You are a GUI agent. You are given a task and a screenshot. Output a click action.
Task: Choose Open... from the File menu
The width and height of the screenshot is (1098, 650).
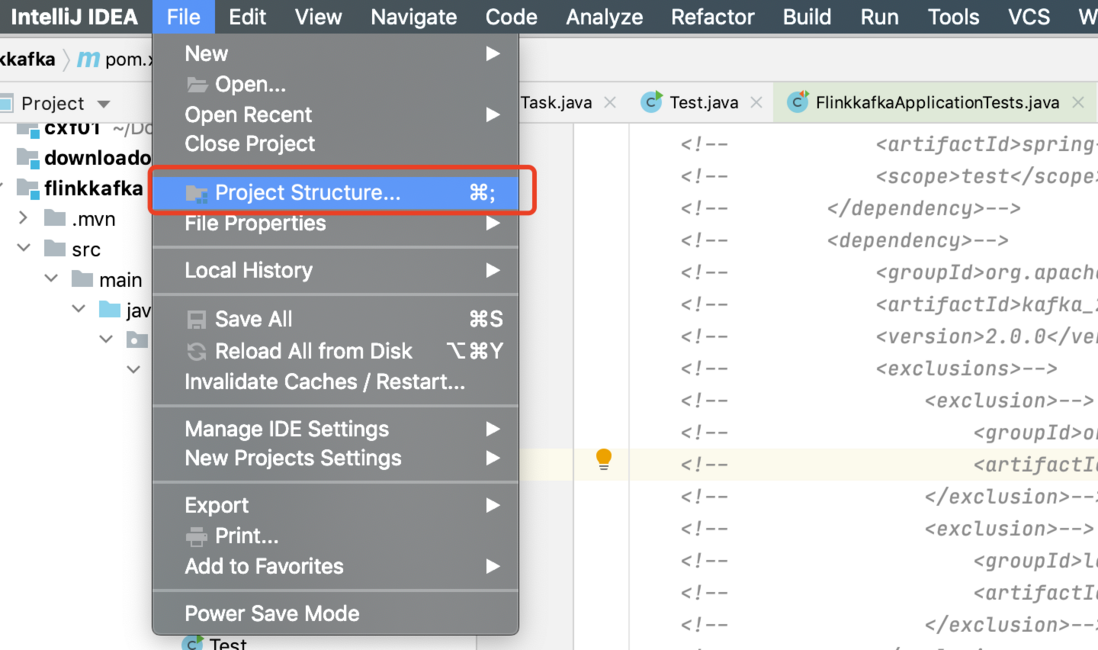point(335,85)
